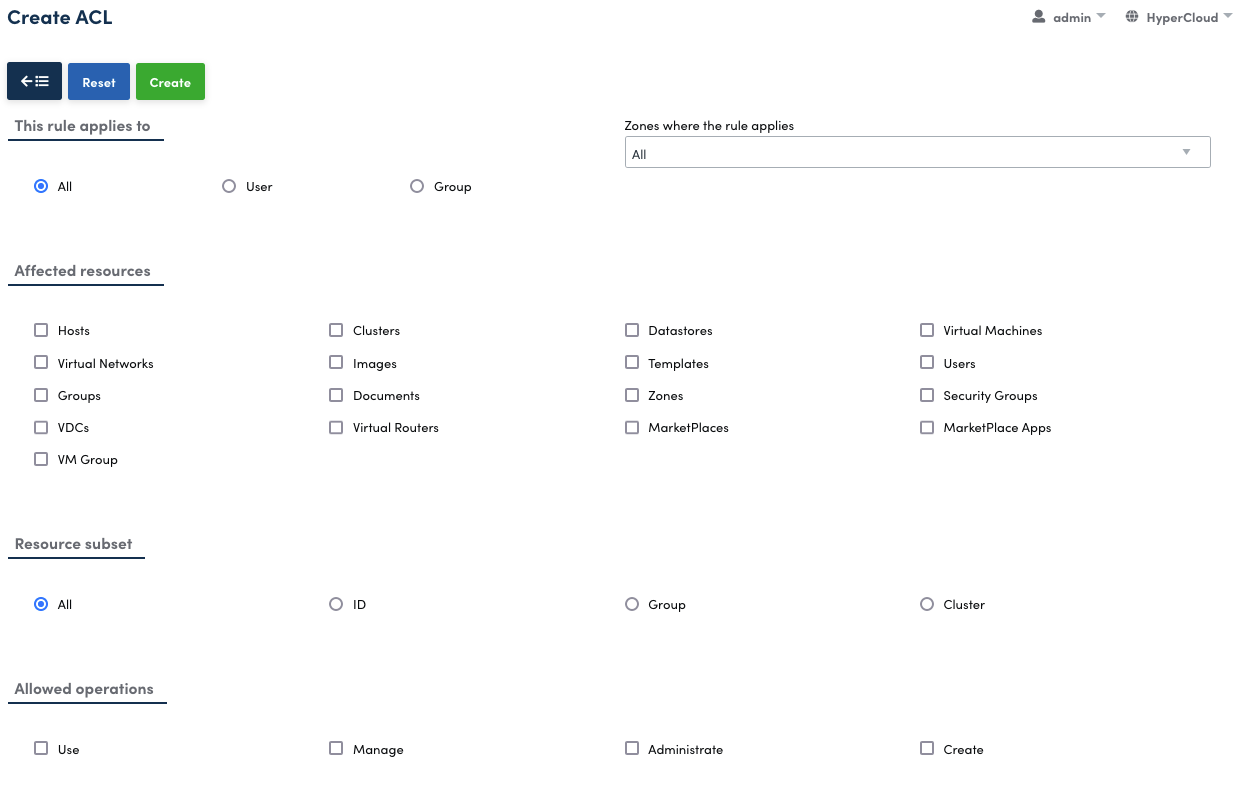Click the admin user profile icon

[1039, 17]
